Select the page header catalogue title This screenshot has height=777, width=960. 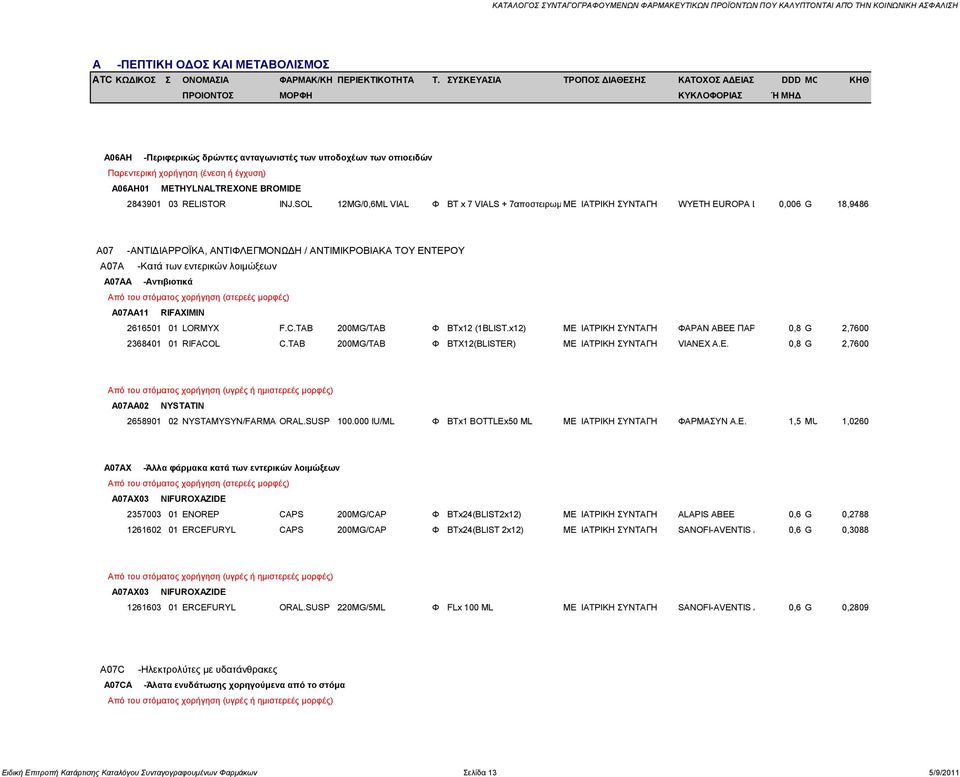tap(725, 6)
